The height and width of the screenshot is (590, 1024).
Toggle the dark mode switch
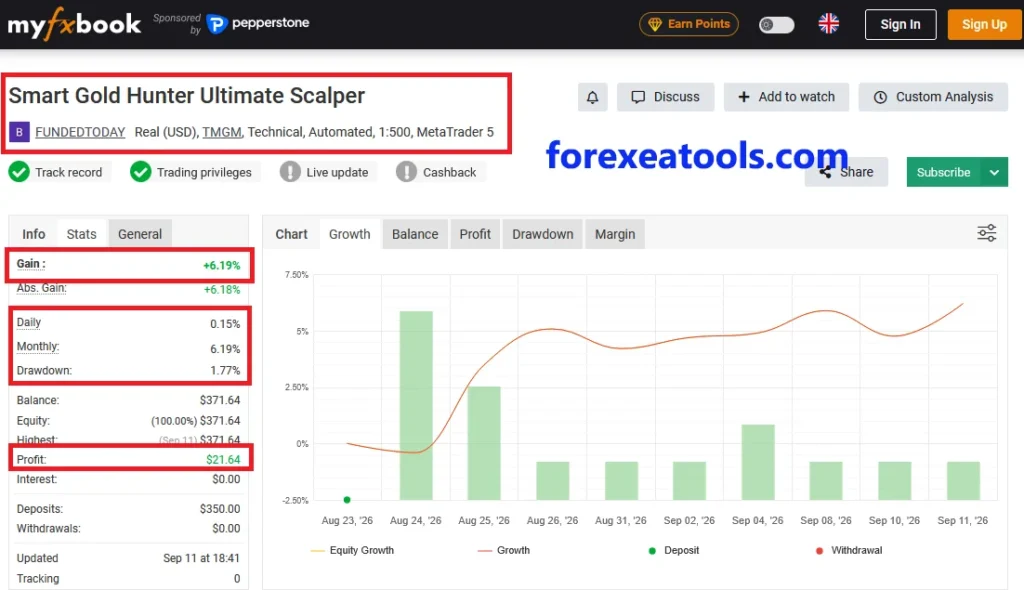tap(776, 25)
